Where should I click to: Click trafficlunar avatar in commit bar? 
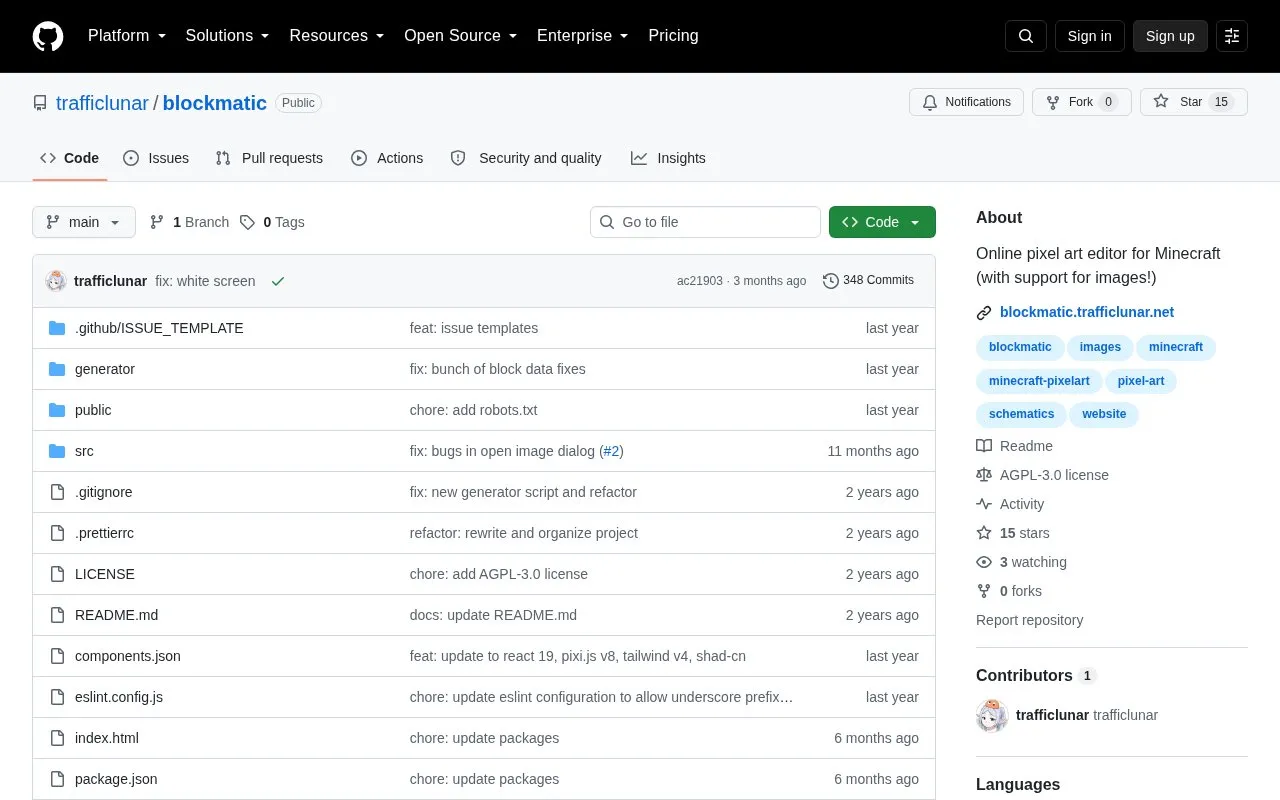tap(56, 281)
